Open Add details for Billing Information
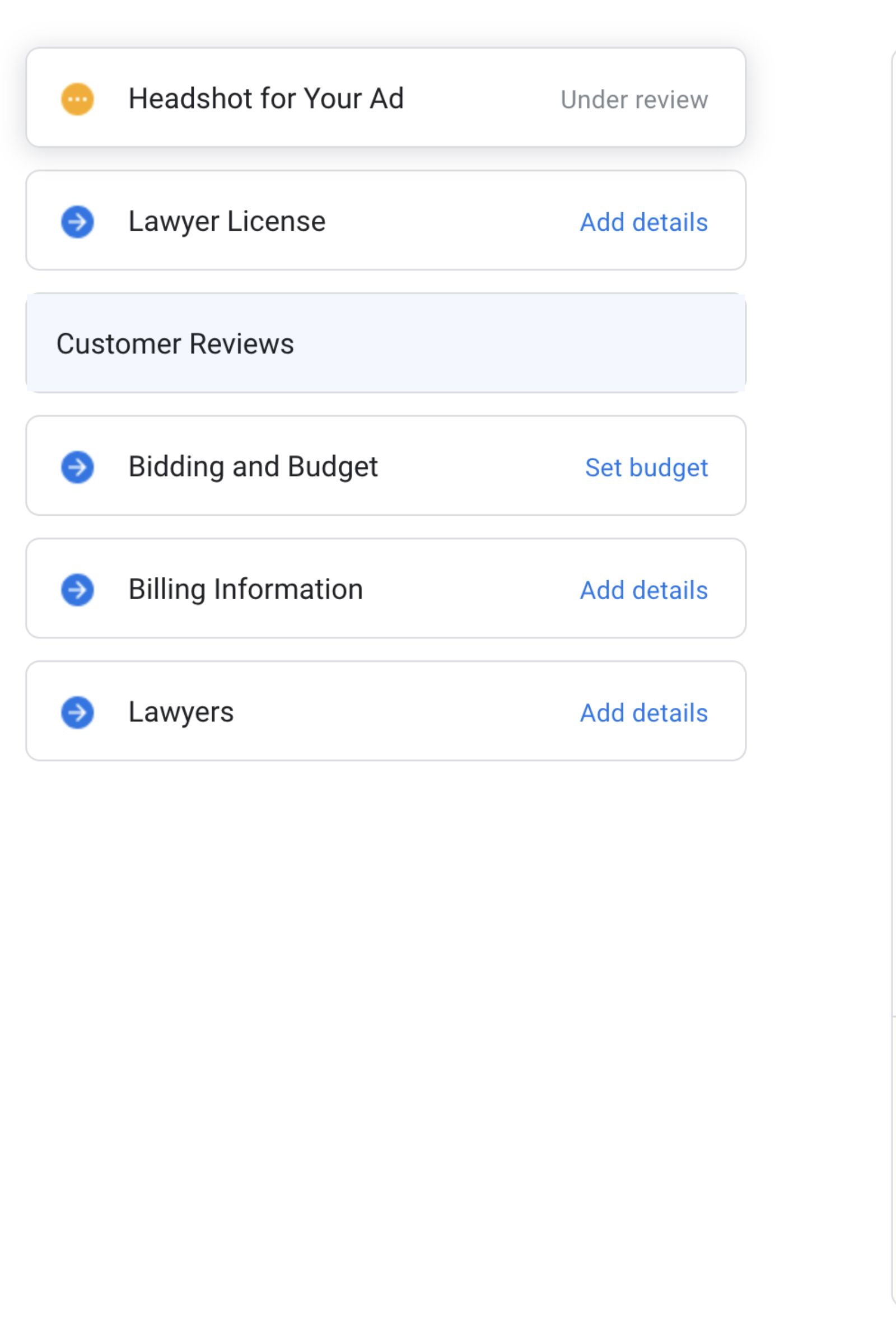 643,590
